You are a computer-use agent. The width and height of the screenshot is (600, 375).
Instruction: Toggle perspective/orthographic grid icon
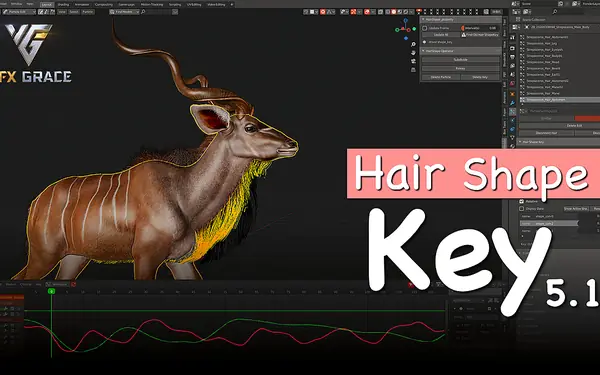tap(413, 70)
